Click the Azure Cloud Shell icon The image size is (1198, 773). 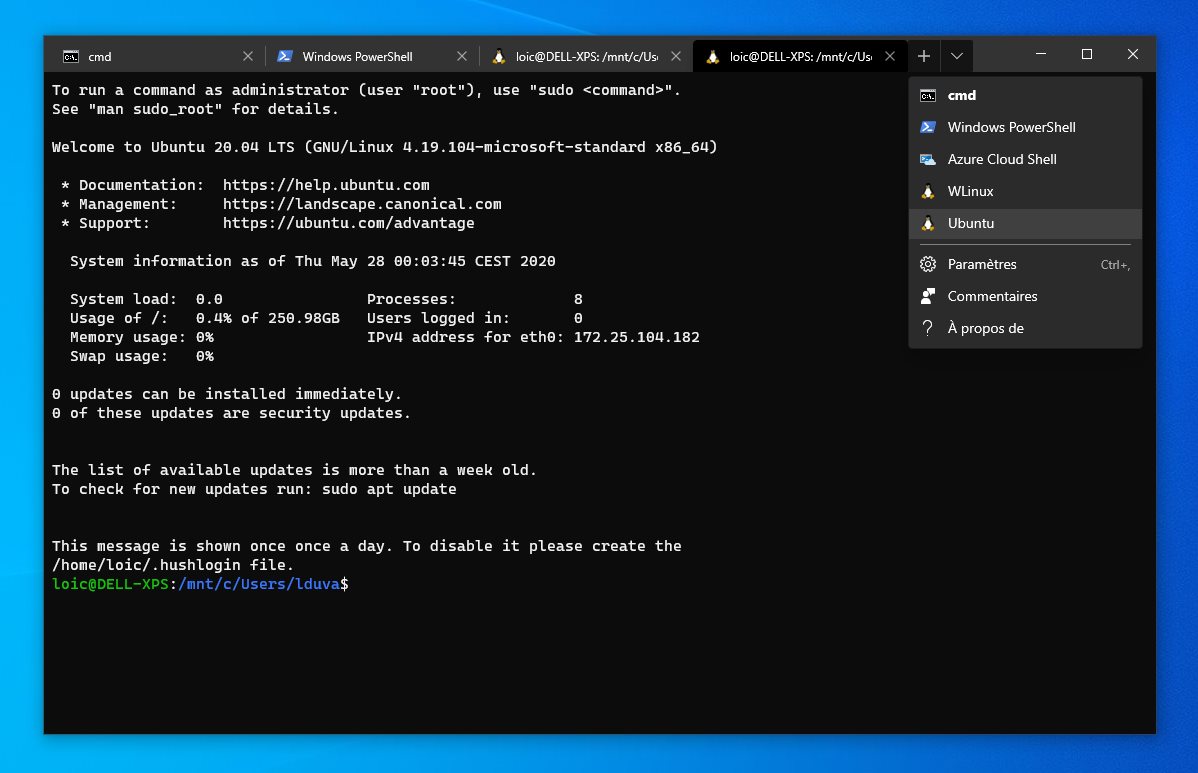click(928, 160)
